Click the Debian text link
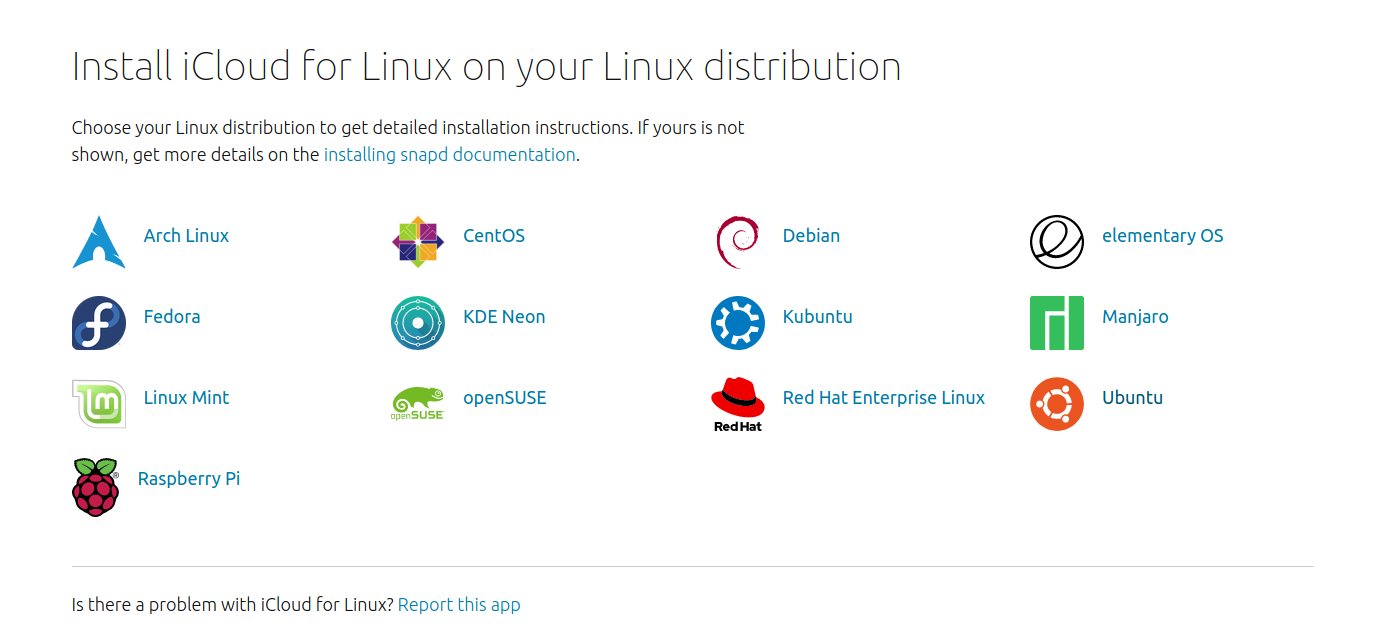 (x=811, y=236)
